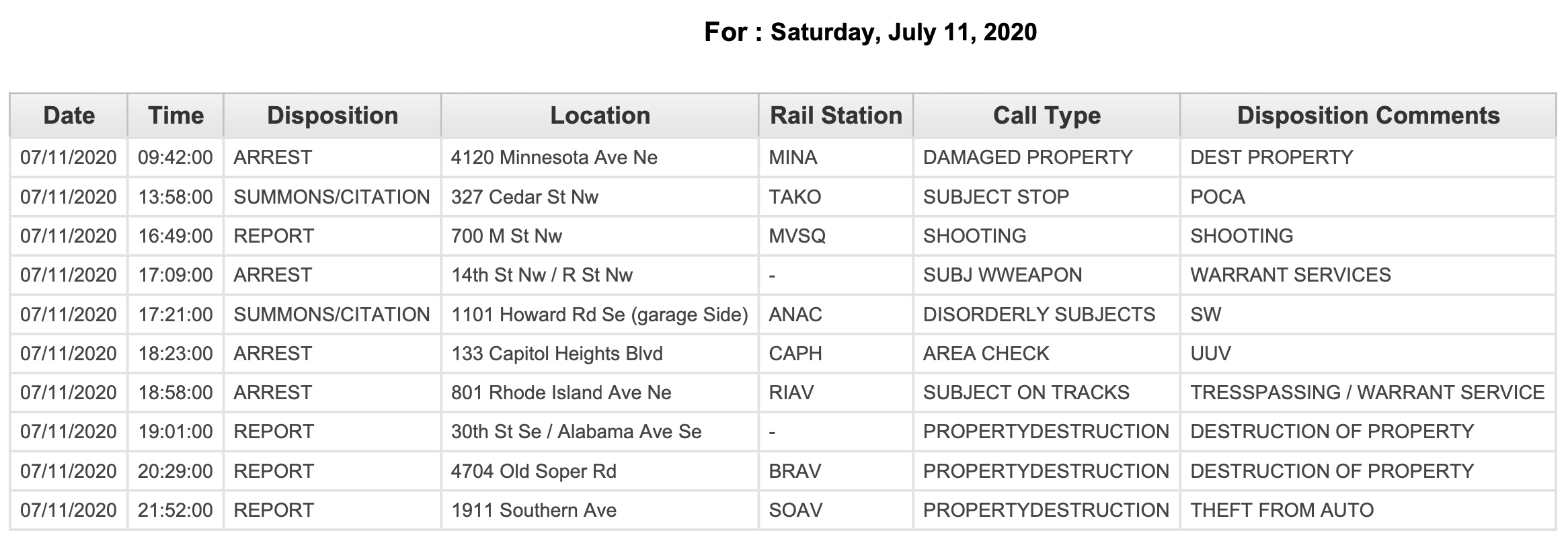Click the Disposition Comments column header
This screenshot has height=539, width=1568.
[1368, 116]
